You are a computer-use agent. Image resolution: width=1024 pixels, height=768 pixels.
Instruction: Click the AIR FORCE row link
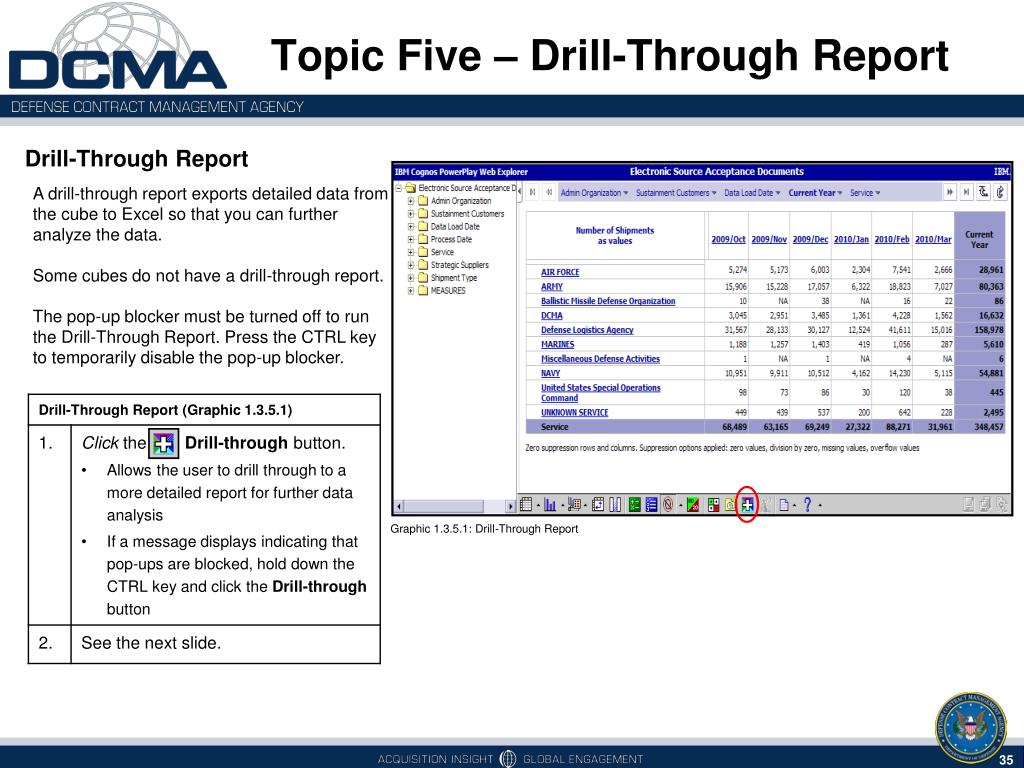pos(560,272)
